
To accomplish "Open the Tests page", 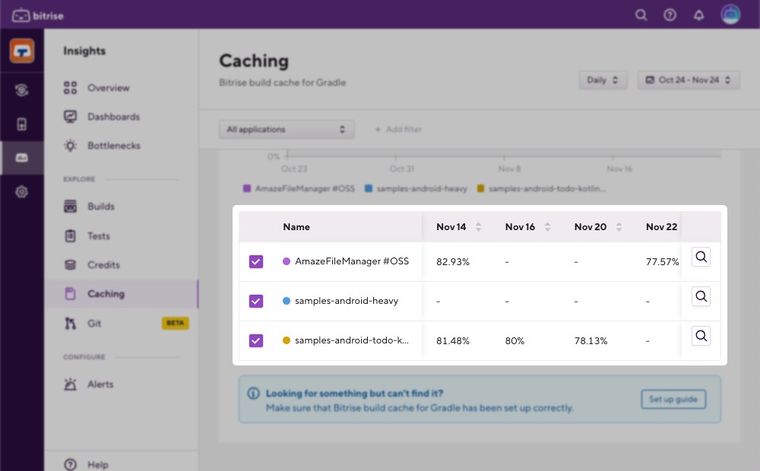I will pos(98,236).
